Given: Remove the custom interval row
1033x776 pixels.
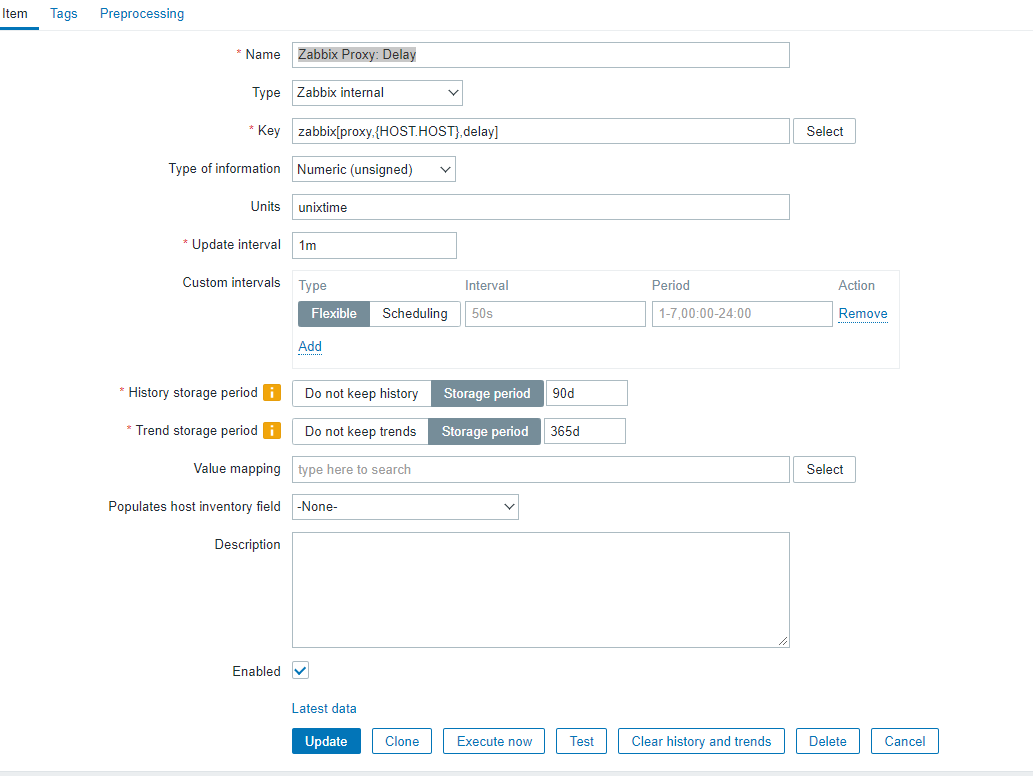Looking at the screenshot, I should tap(863, 314).
